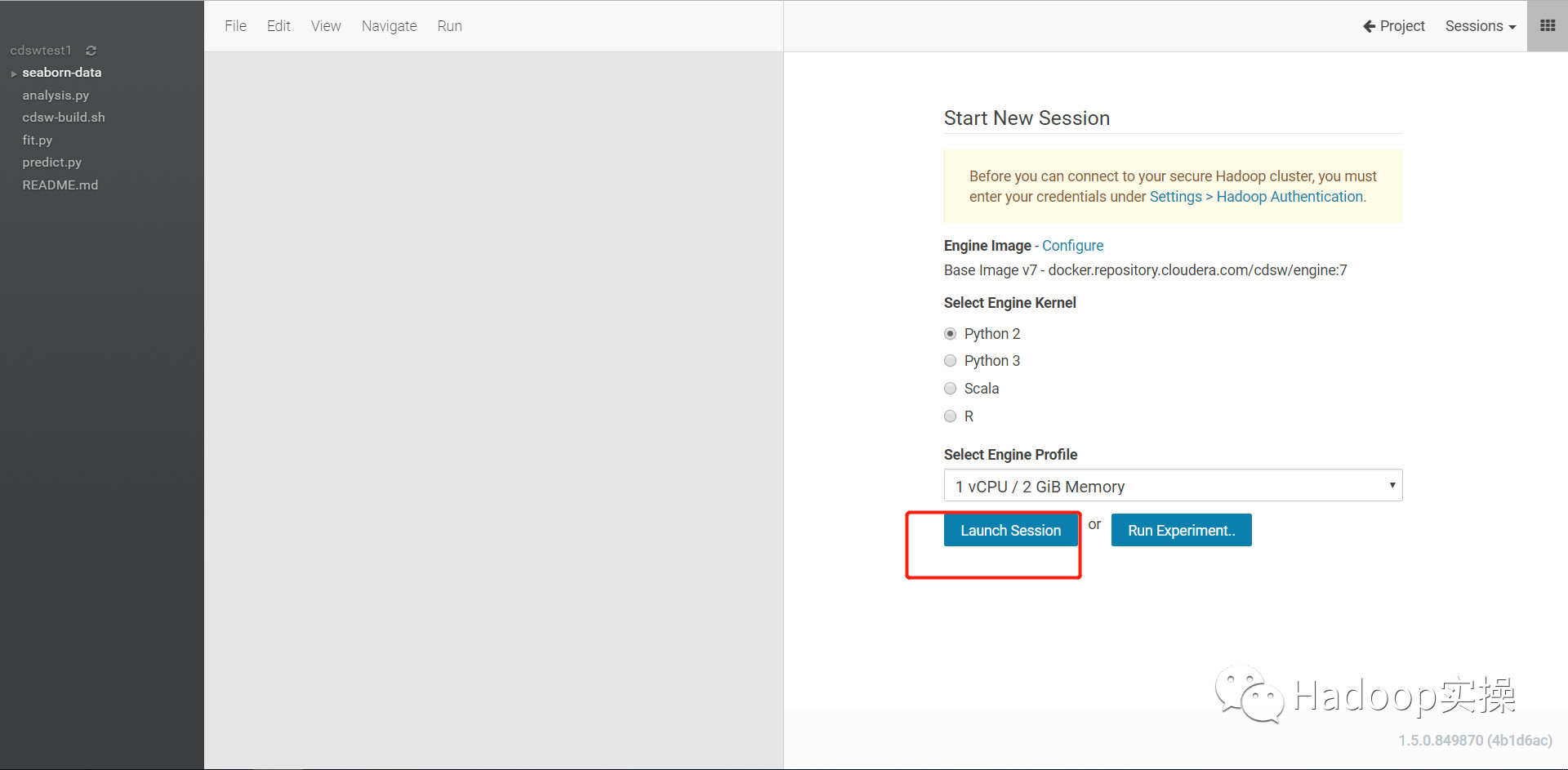Expand the Sessions dropdown menu
Image resolution: width=1568 pixels, height=770 pixels.
(x=1480, y=26)
